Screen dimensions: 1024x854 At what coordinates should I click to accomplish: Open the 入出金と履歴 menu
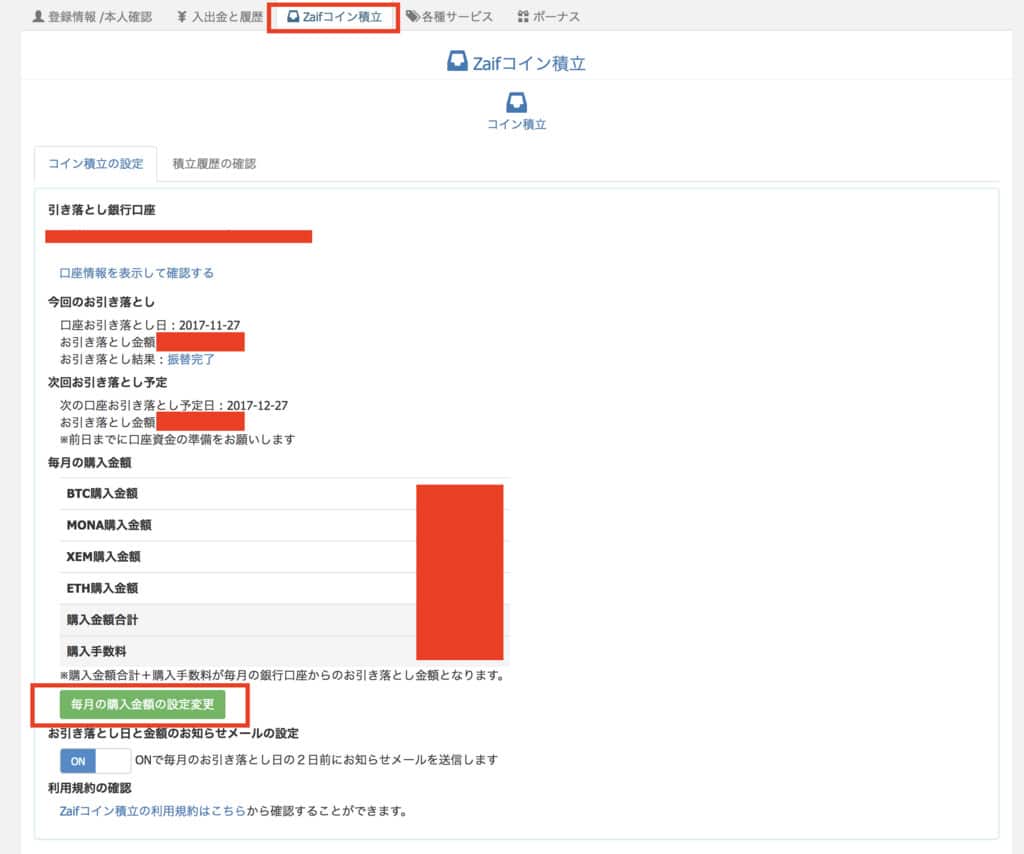click(220, 17)
